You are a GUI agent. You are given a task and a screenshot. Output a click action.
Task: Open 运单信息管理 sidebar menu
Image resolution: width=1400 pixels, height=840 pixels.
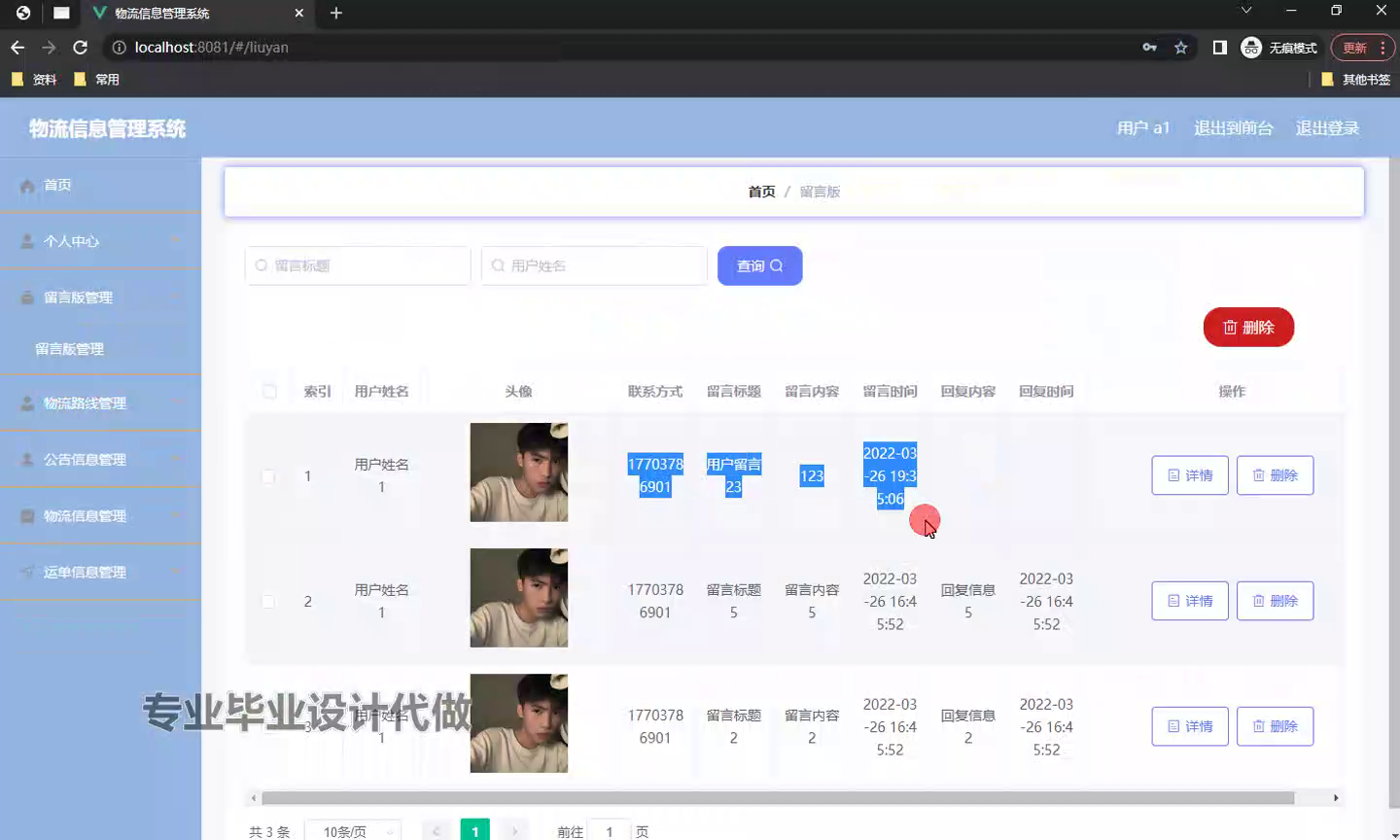click(100, 573)
